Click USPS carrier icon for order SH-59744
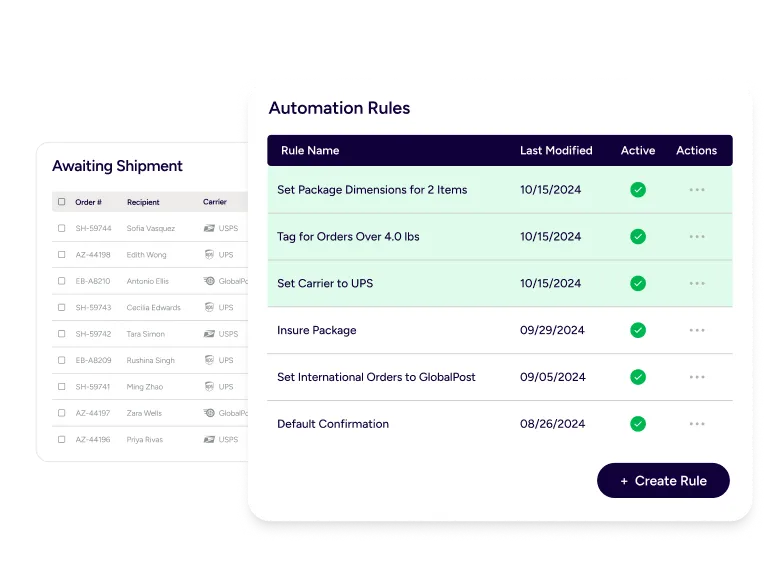This screenshot has width=779, height=584. [x=209, y=229]
